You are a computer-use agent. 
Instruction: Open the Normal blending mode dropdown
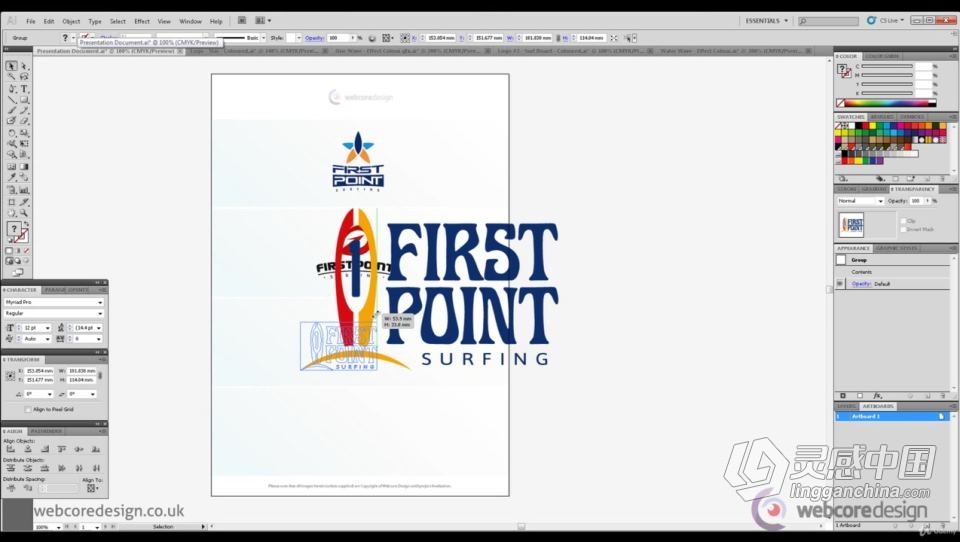(x=880, y=201)
